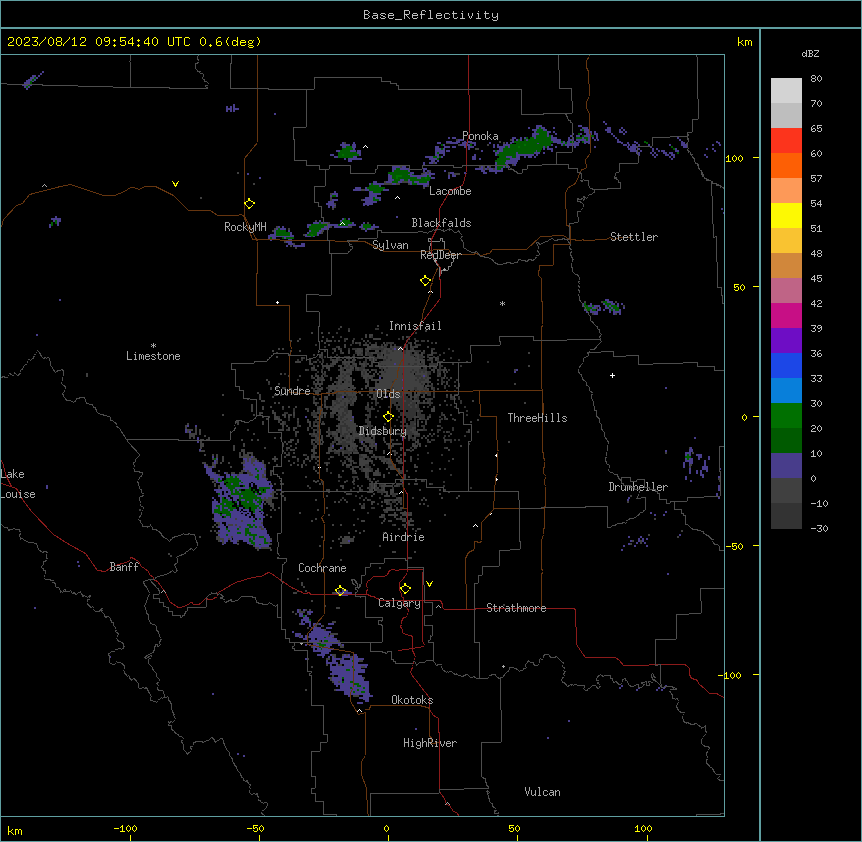The width and height of the screenshot is (862, 842).
Task: Click the Vulcan label
Action: pyautogui.click(x=543, y=792)
